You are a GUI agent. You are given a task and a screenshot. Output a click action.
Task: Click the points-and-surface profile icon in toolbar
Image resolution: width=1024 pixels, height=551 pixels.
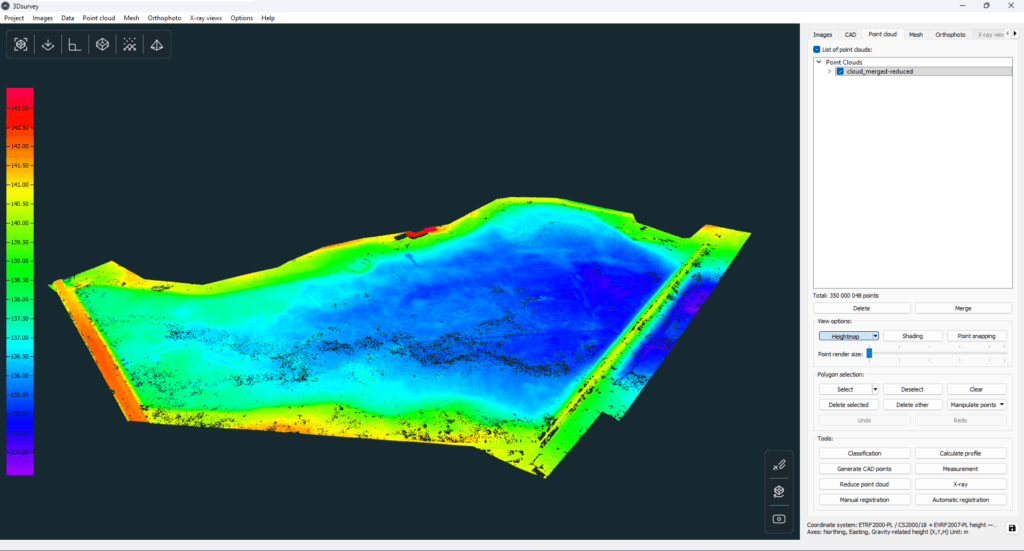[129, 44]
